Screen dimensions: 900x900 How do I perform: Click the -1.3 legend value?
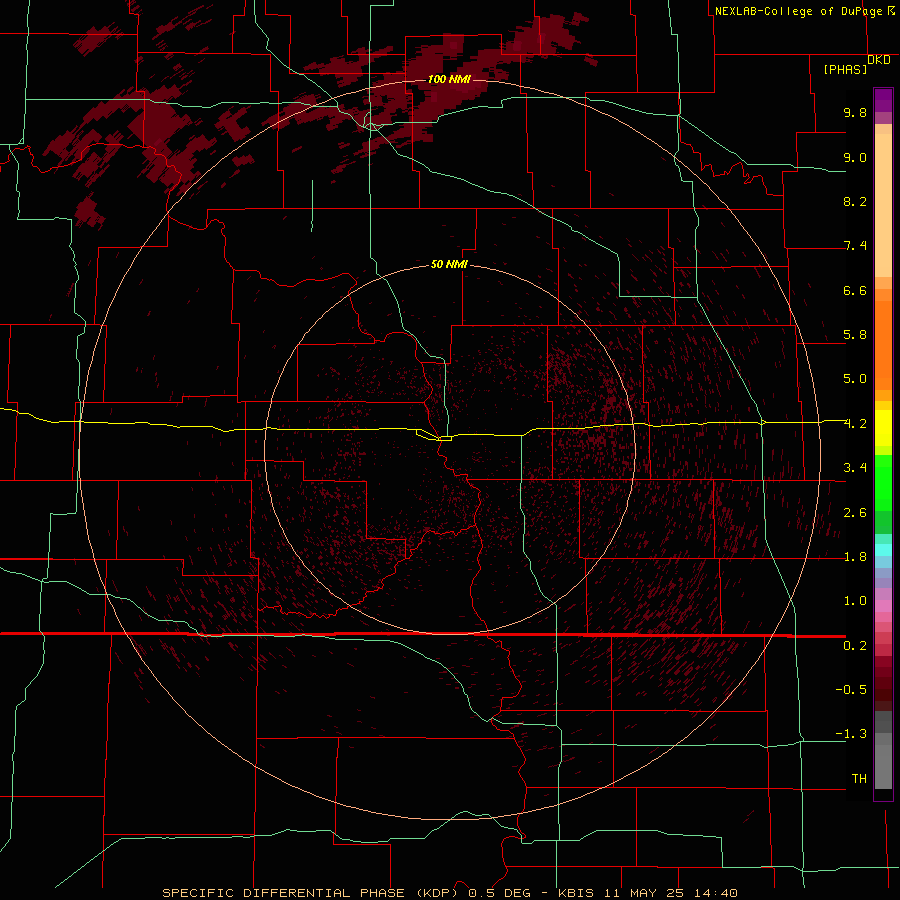pyautogui.click(x=851, y=734)
